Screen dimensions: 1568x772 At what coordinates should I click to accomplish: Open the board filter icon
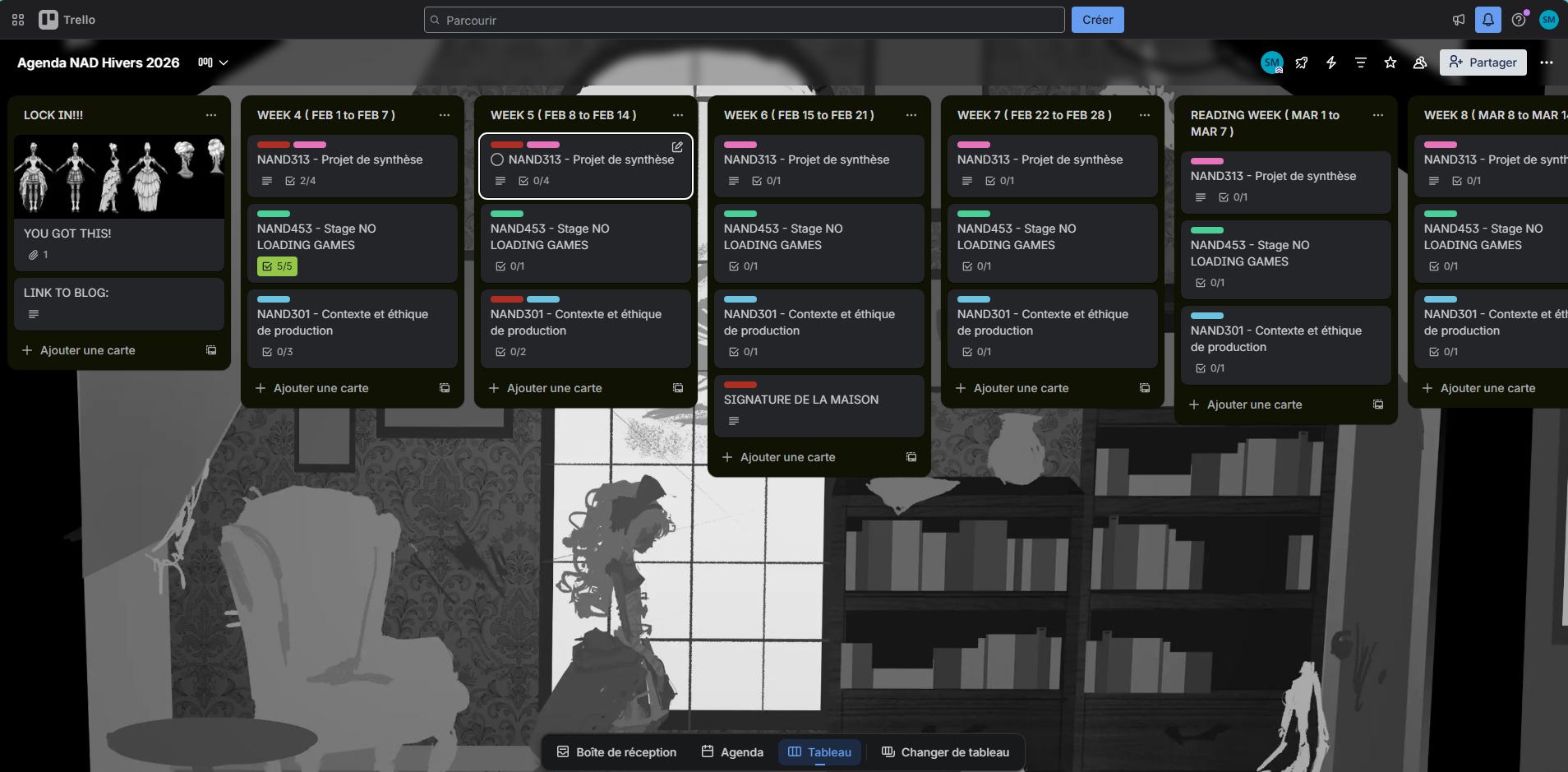[1361, 62]
